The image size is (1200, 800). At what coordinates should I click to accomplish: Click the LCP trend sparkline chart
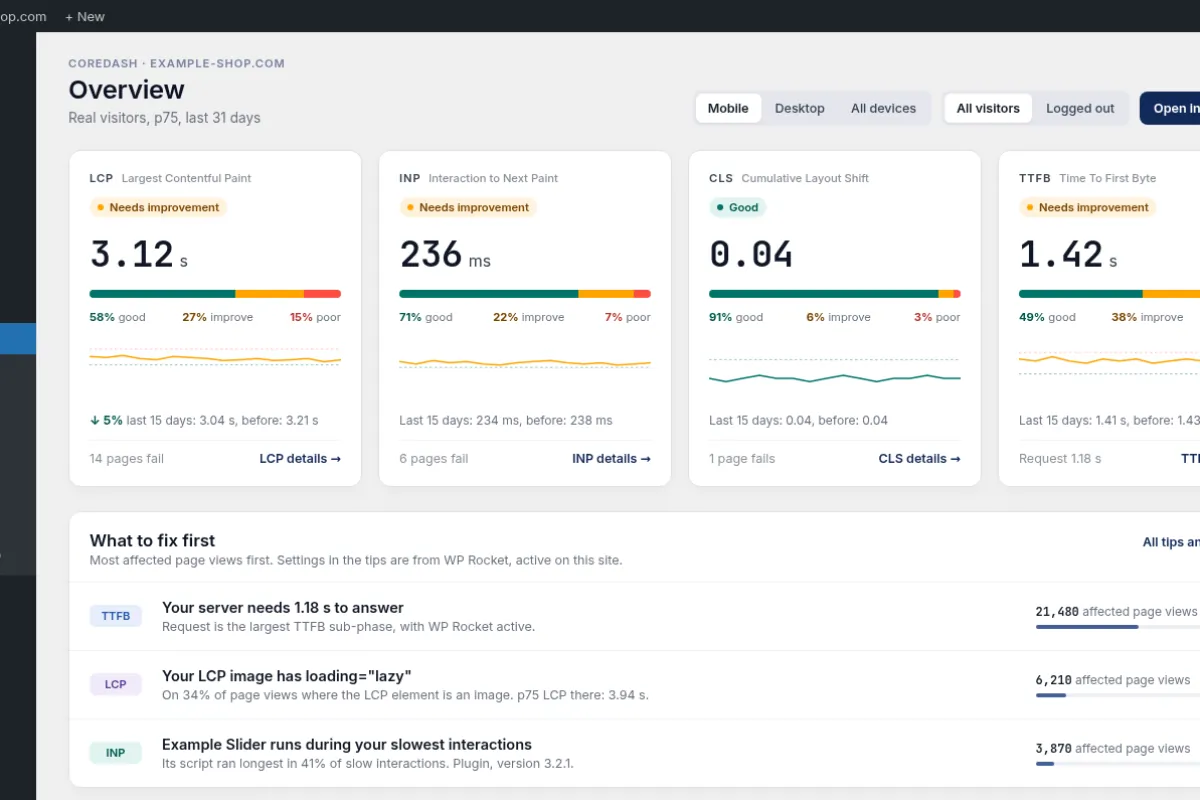pyautogui.click(x=215, y=358)
